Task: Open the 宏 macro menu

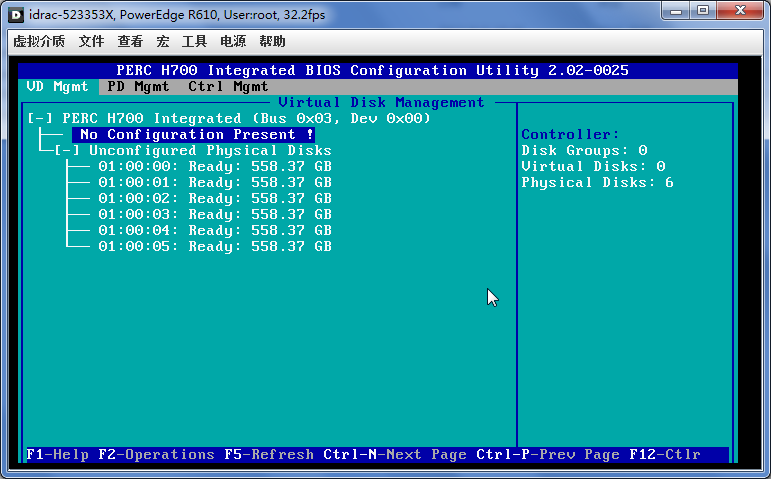Action: tap(162, 41)
